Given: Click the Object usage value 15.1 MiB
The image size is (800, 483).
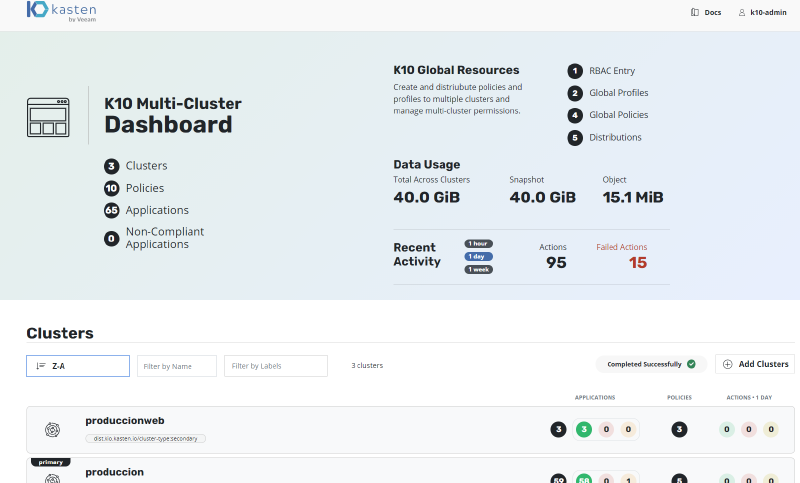Looking at the screenshot, I should click(633, 197).
